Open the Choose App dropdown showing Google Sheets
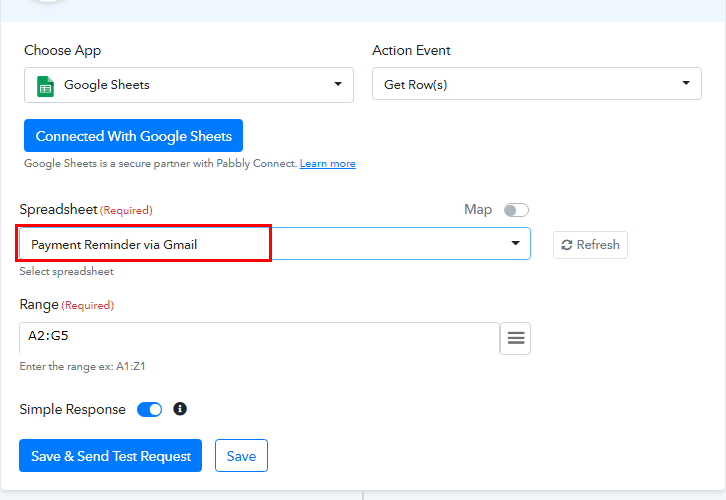The image size is (726, 500). (189, 85)
